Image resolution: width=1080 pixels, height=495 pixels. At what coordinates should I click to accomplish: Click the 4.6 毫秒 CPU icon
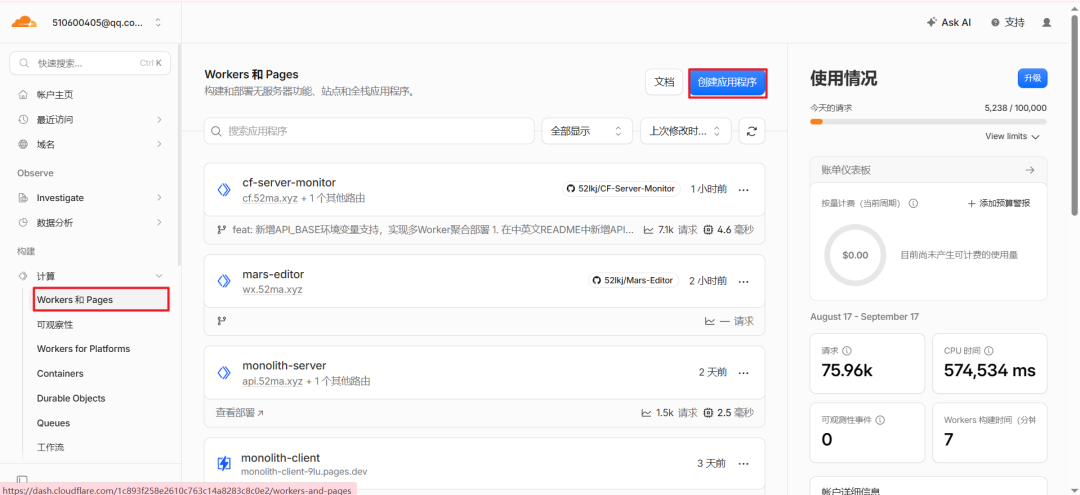click(707, 230)
